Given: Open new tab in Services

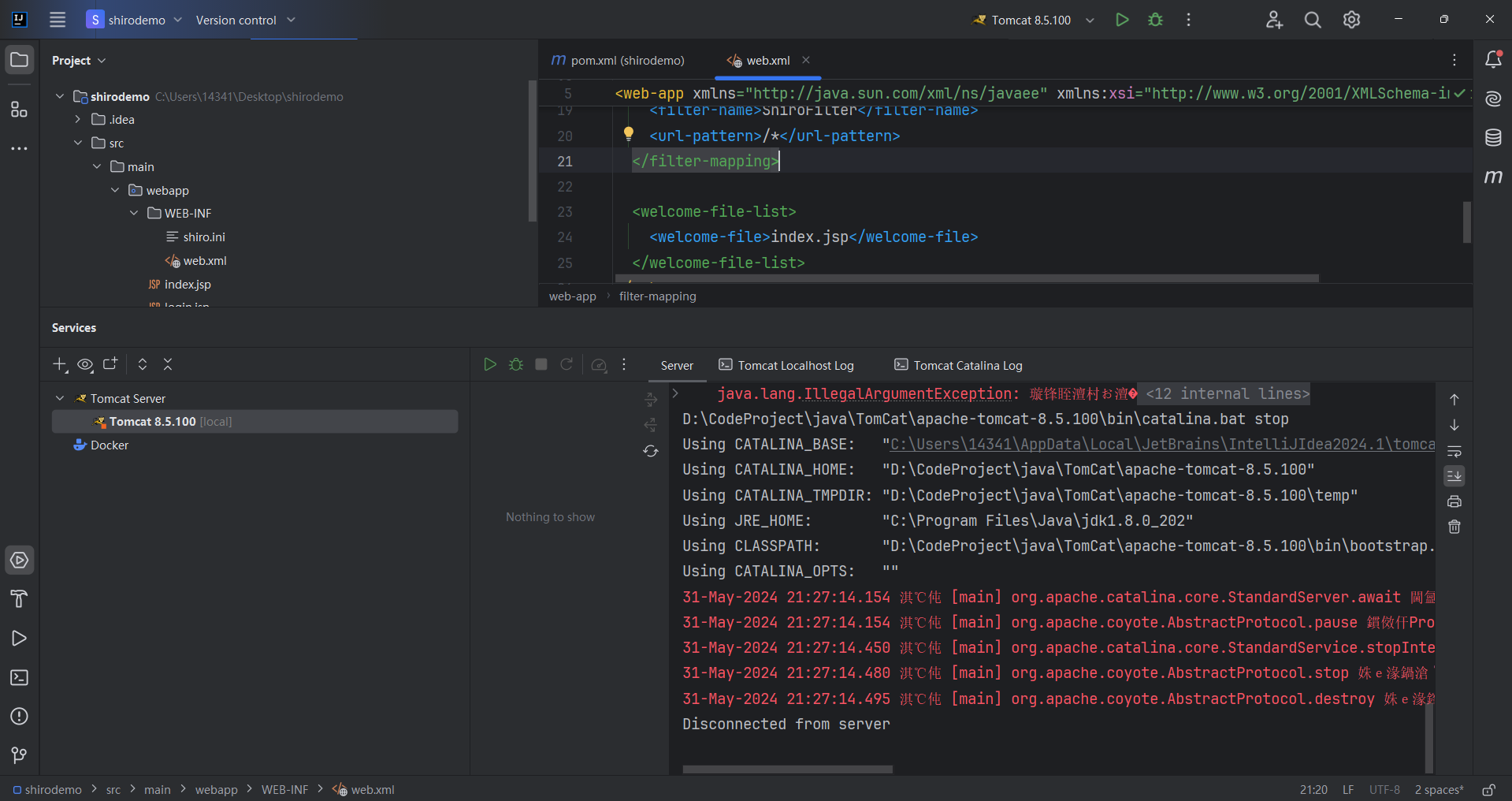Looking at the screenshot, I should [x=110, y=364].
